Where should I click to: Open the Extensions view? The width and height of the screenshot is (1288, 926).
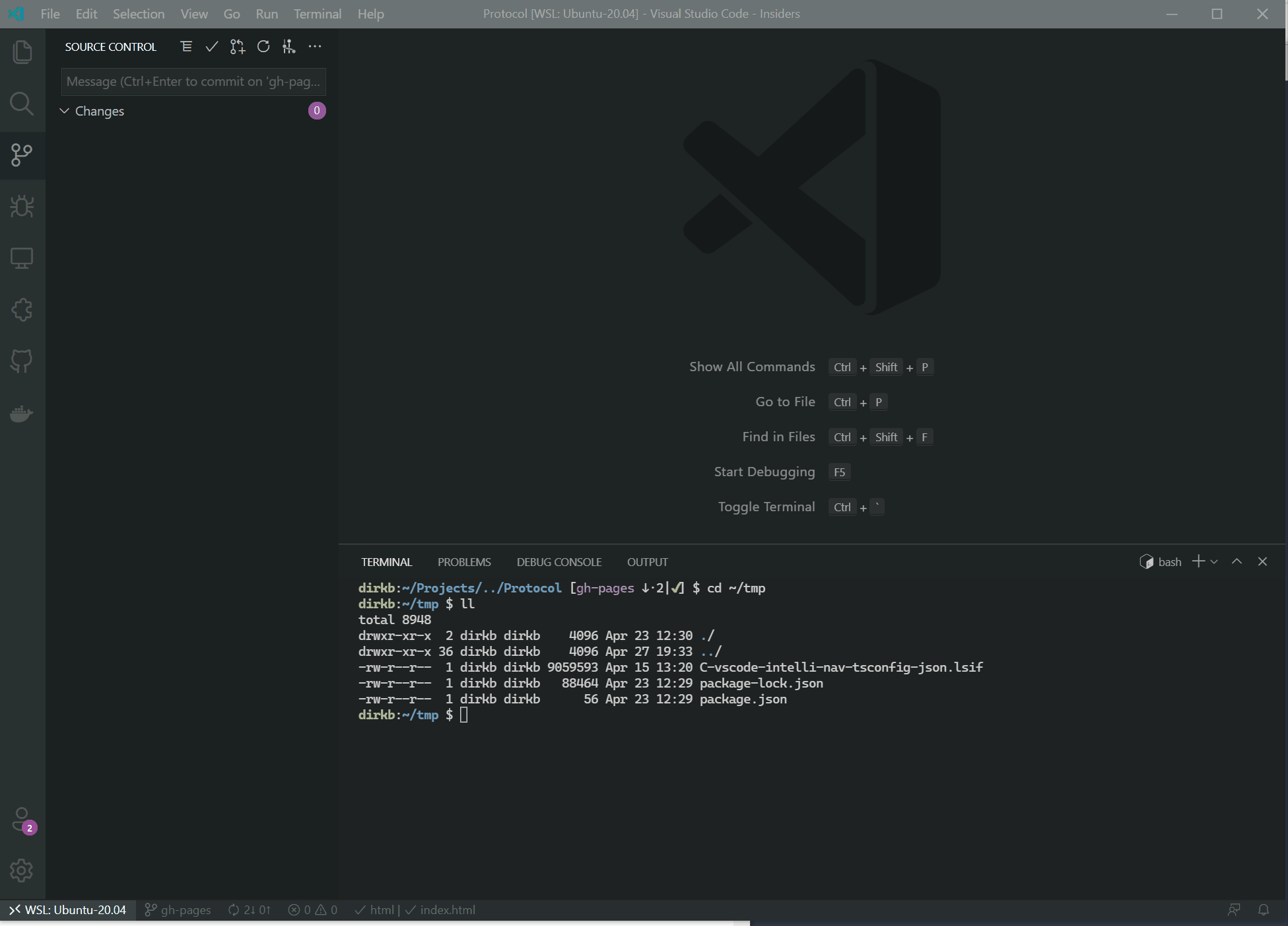[x=22, y=309]
